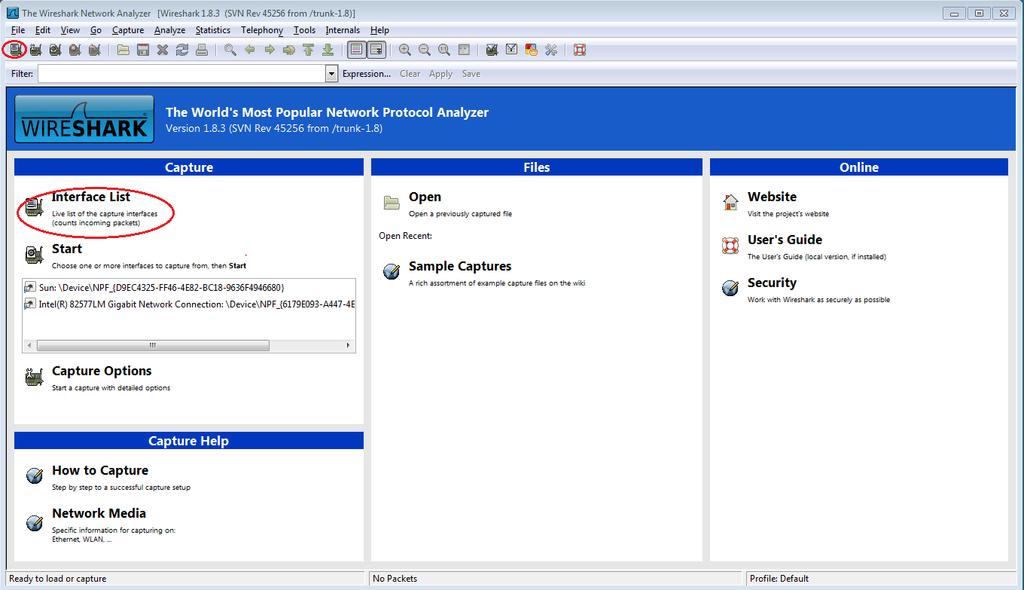Save capture file toolbar icon
This screenshot has width=1024, height=590.
click(x=142, y=50)
